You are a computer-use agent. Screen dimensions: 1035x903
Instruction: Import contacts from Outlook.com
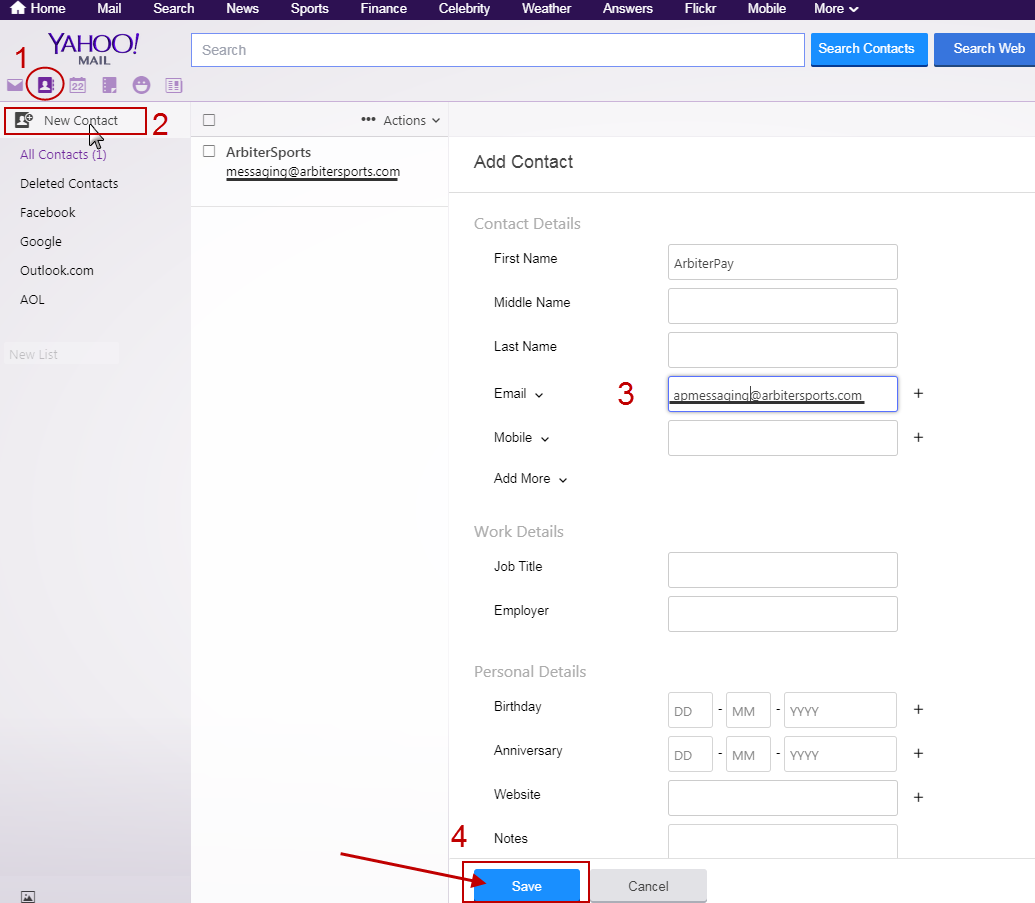[x=57, y=271]
